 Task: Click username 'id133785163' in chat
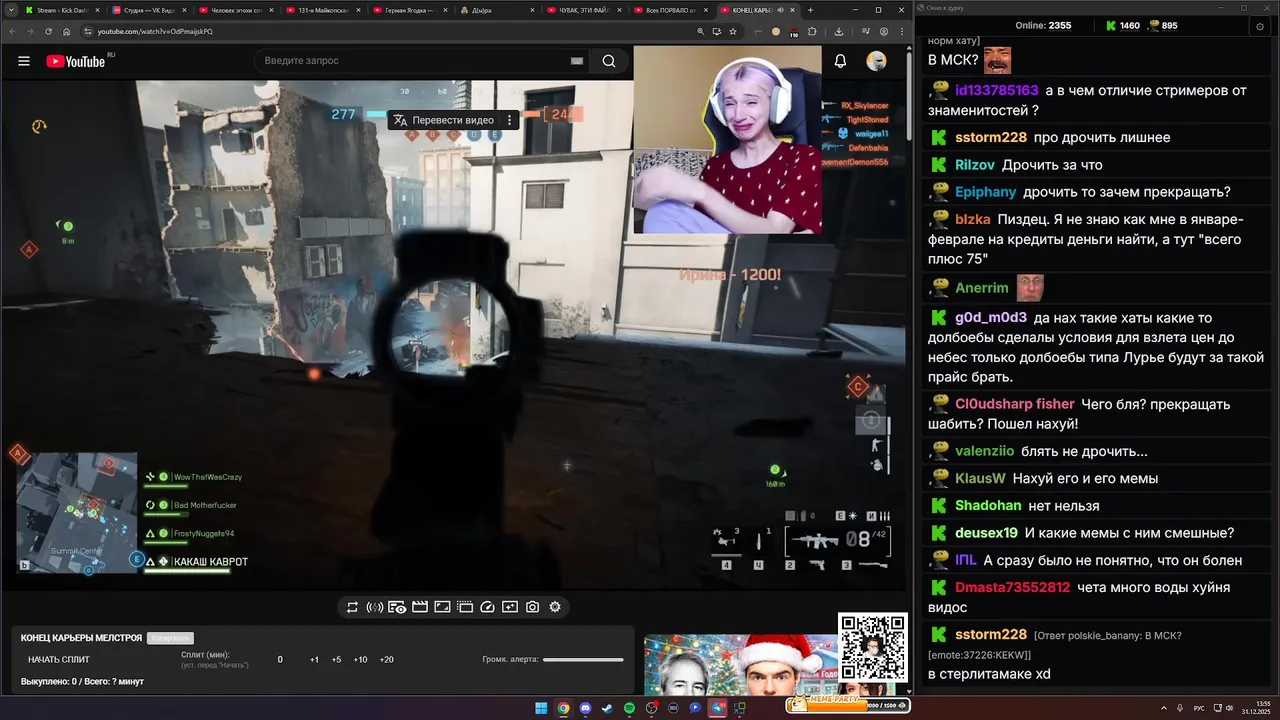click(x=997, y=90)
